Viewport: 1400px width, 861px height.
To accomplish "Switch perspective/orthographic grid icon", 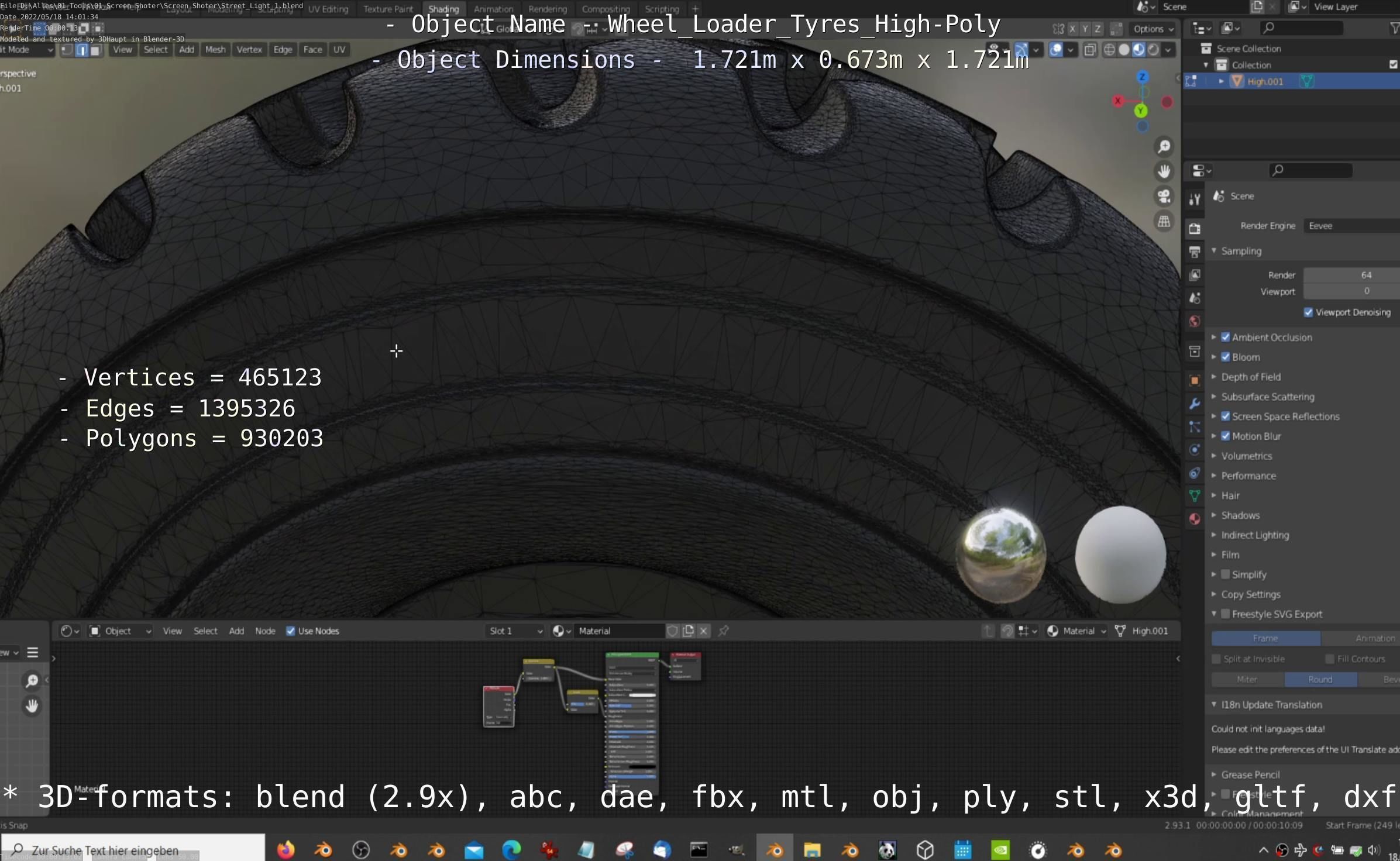I will pos(1164,222).
